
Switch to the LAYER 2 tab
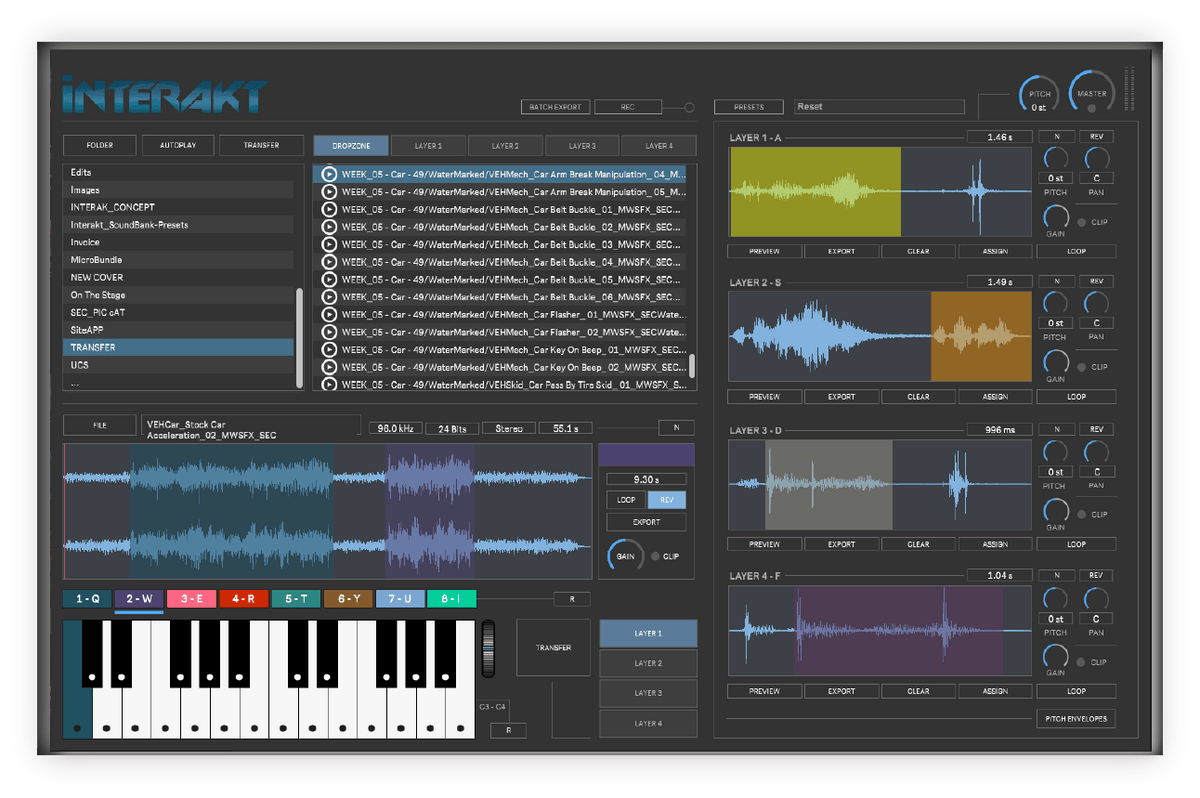(505, 146)
